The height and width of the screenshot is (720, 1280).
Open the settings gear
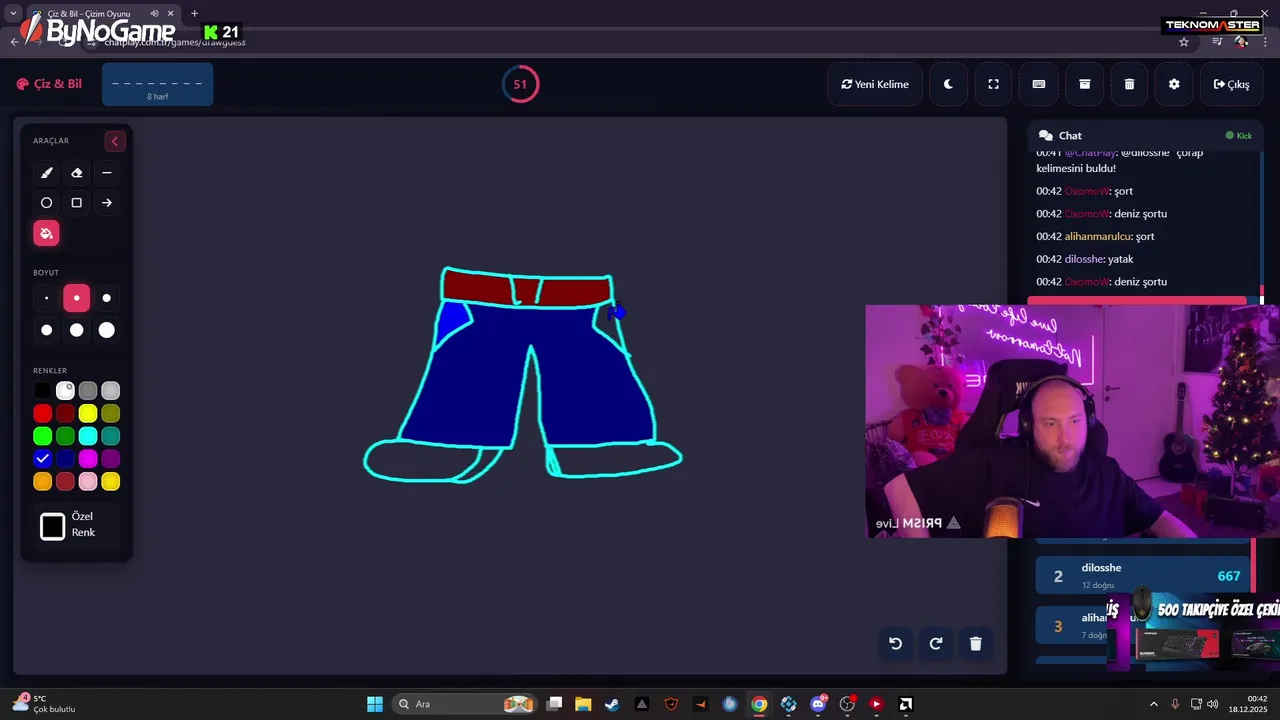coord(1174,84)
